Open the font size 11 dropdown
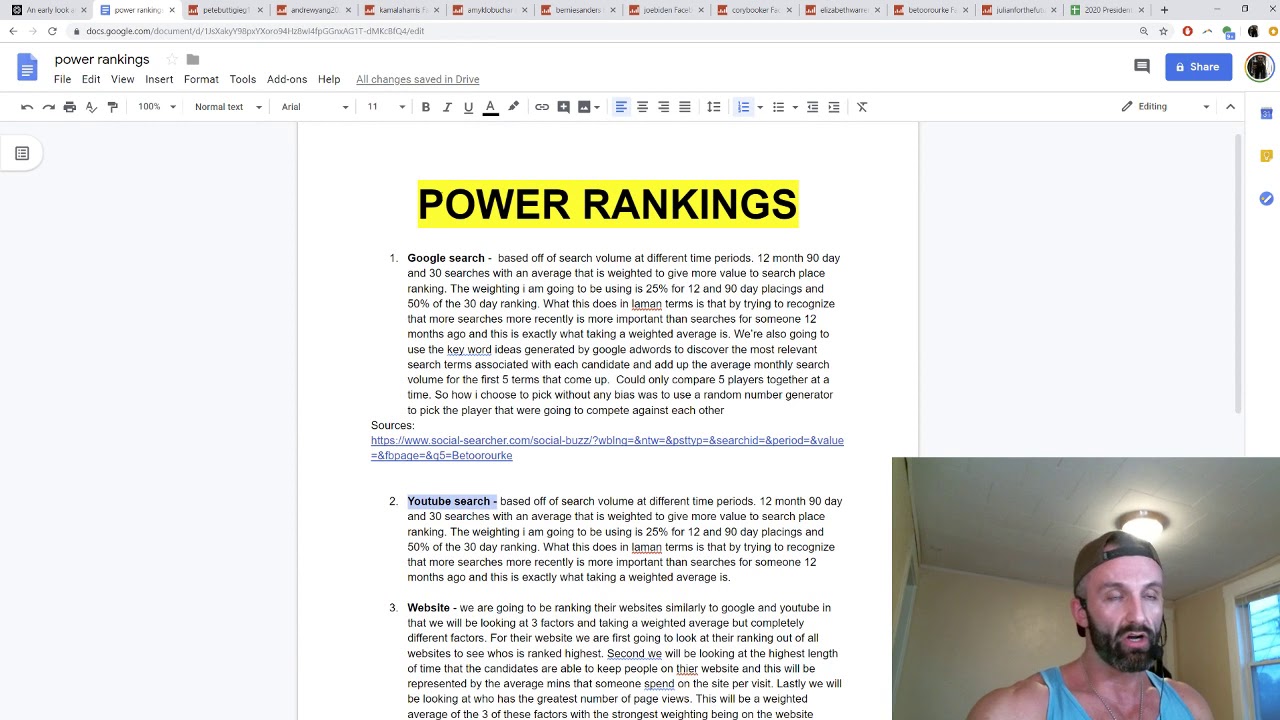This screenshot has height=720, width=1280. click(x=386, y=107)
